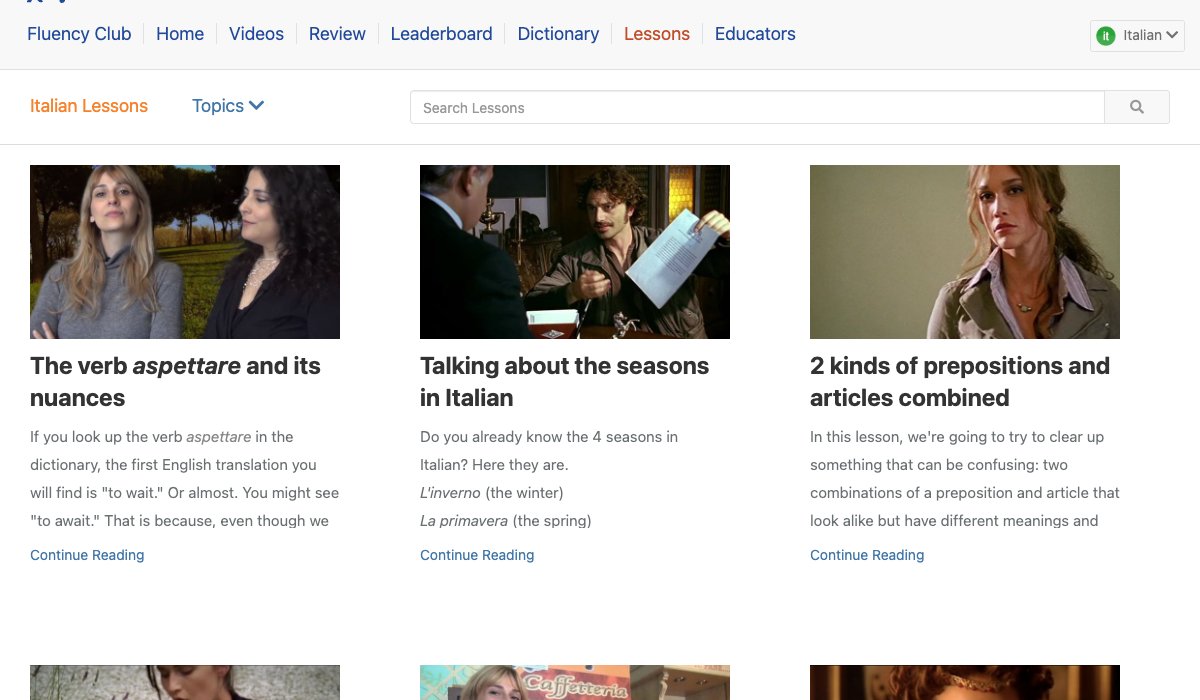
Task: Open thumbnail of seasons in Italian lesson
Action: click(x=575, y=252)
